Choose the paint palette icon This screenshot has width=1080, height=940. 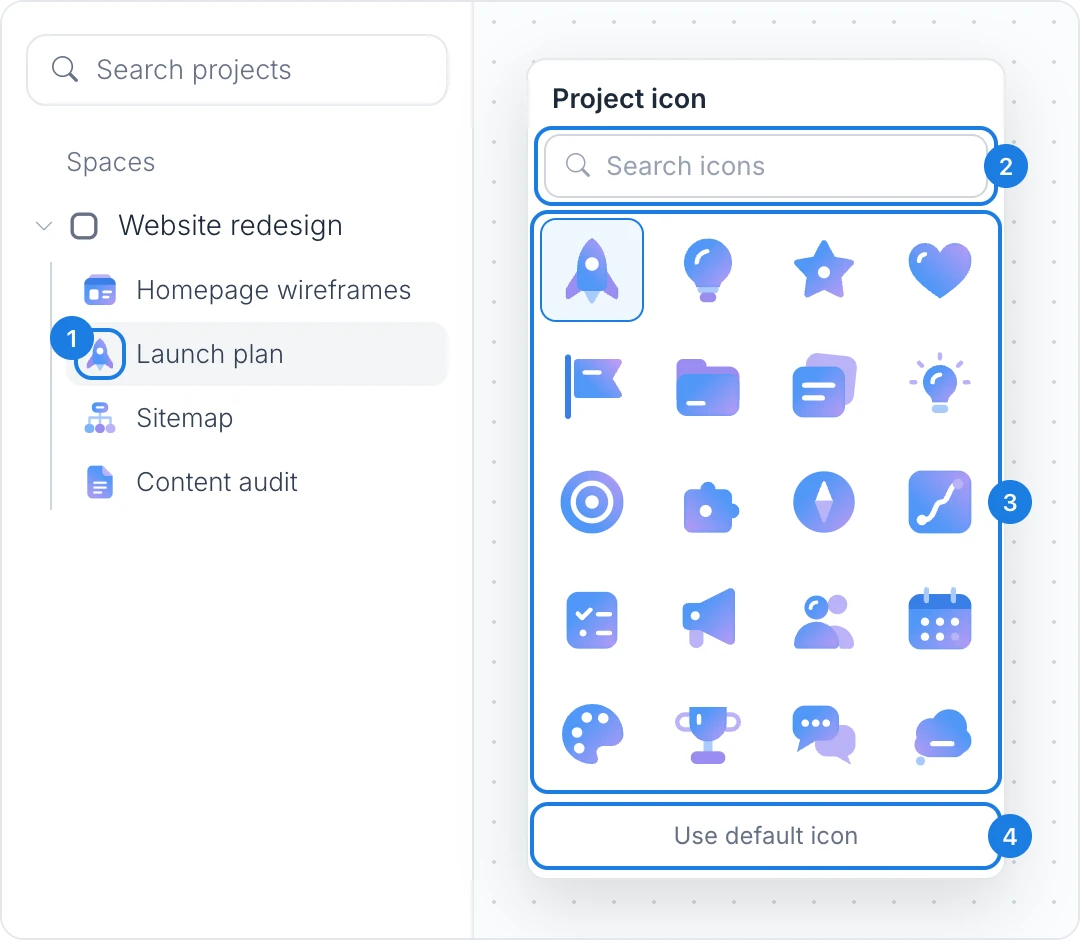pos(592,734)
